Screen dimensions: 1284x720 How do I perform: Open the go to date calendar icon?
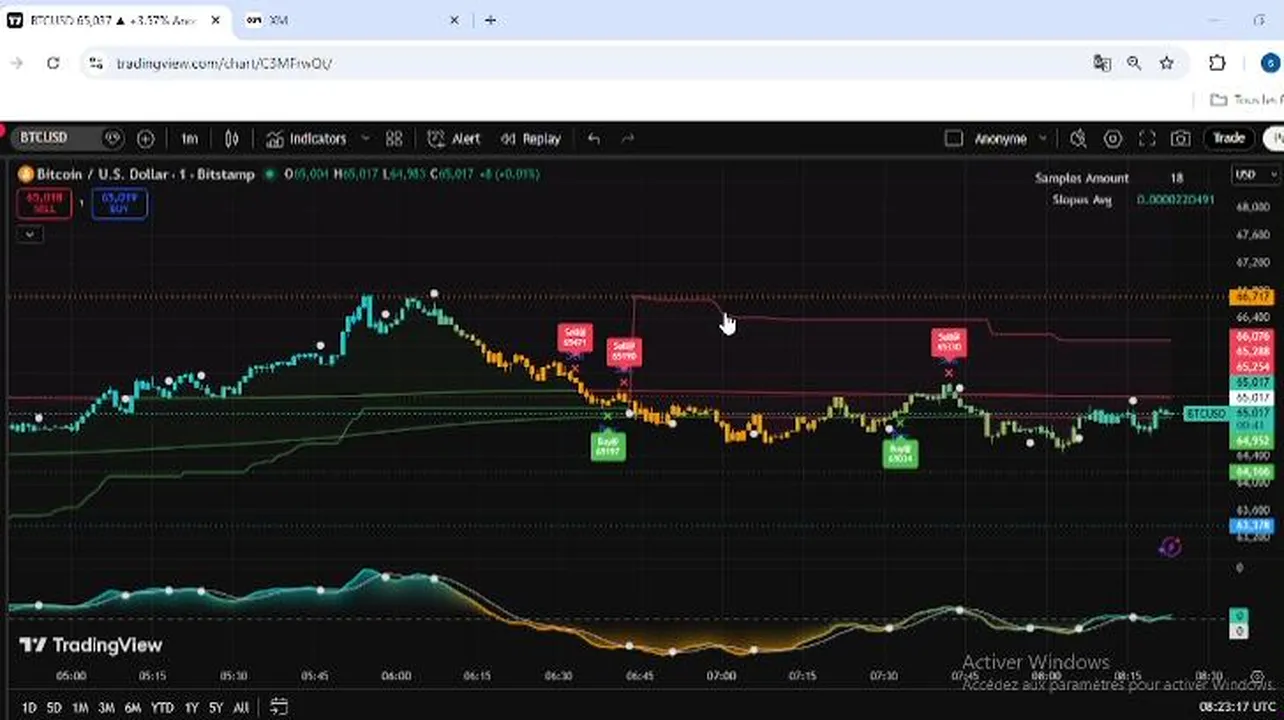pos(279,707)
